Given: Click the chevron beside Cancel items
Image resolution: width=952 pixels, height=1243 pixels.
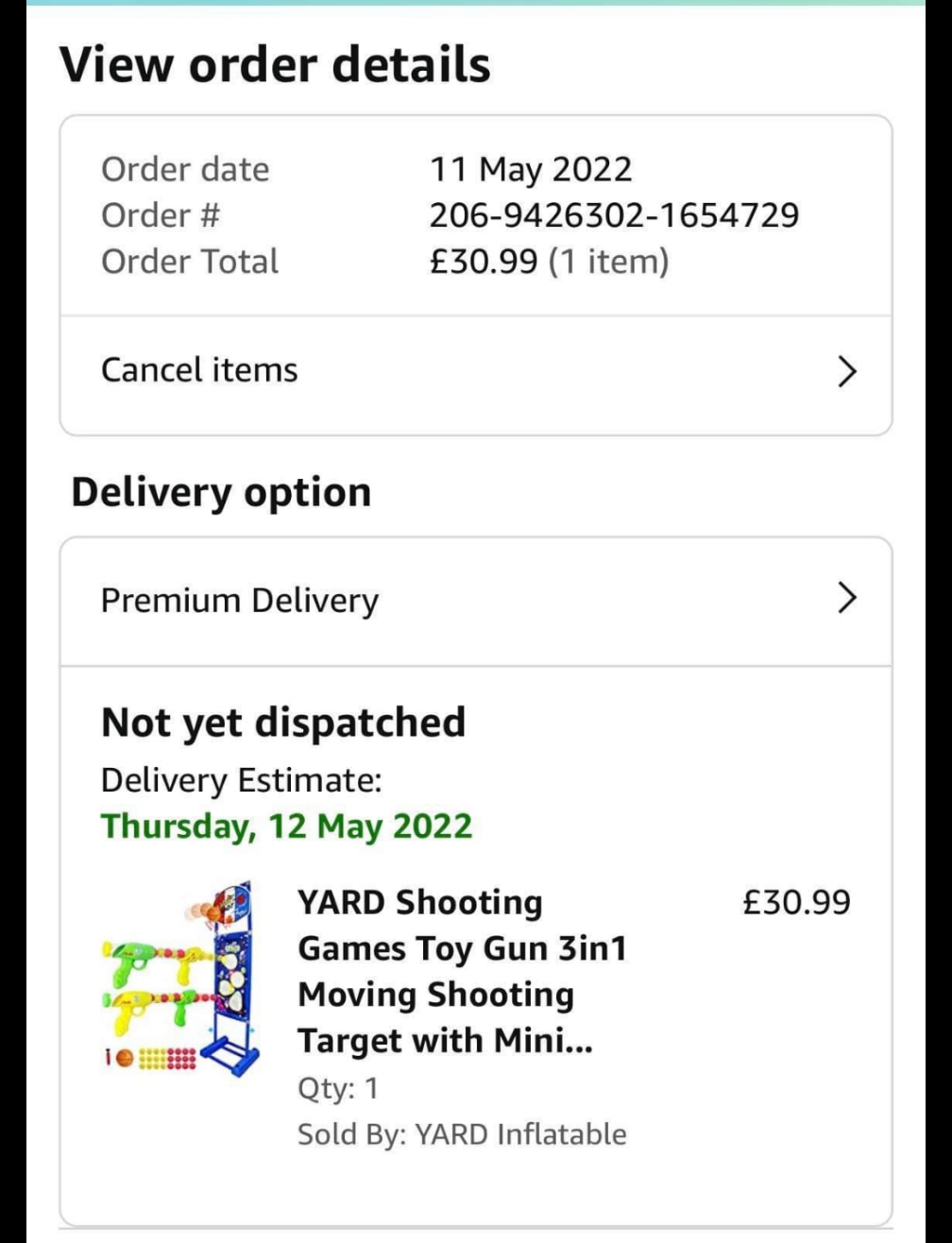Looking at the screenshot, I should point(846,371).
